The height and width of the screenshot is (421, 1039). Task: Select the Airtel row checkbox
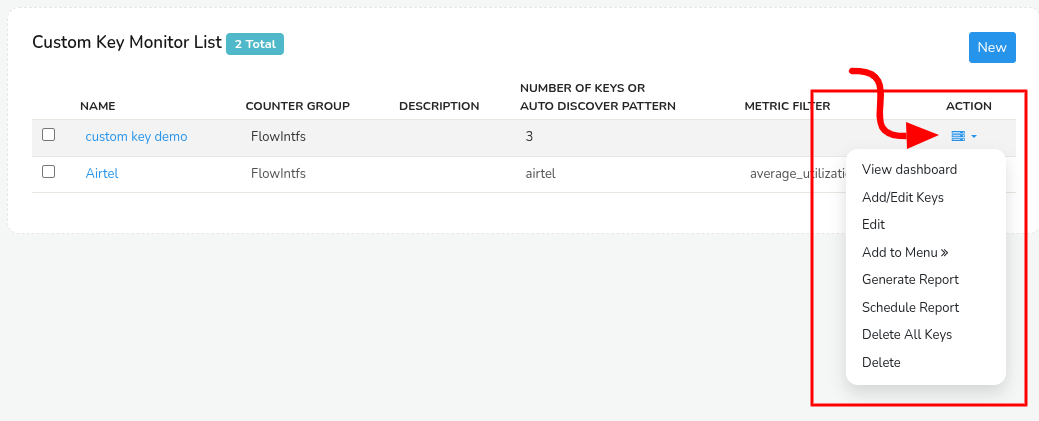[x=48, y=172]
